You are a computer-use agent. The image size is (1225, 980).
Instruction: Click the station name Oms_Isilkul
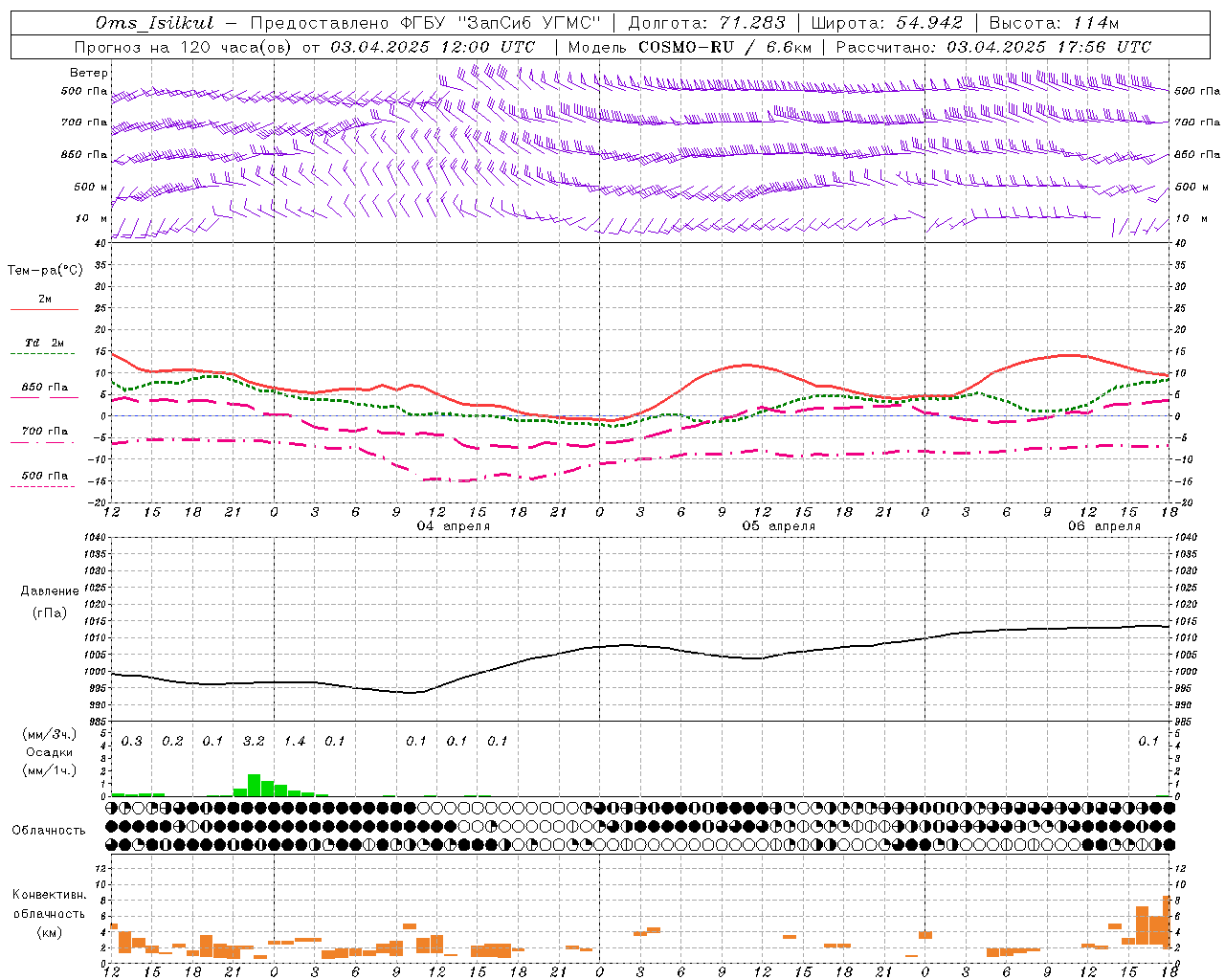[x=154, y=23]
